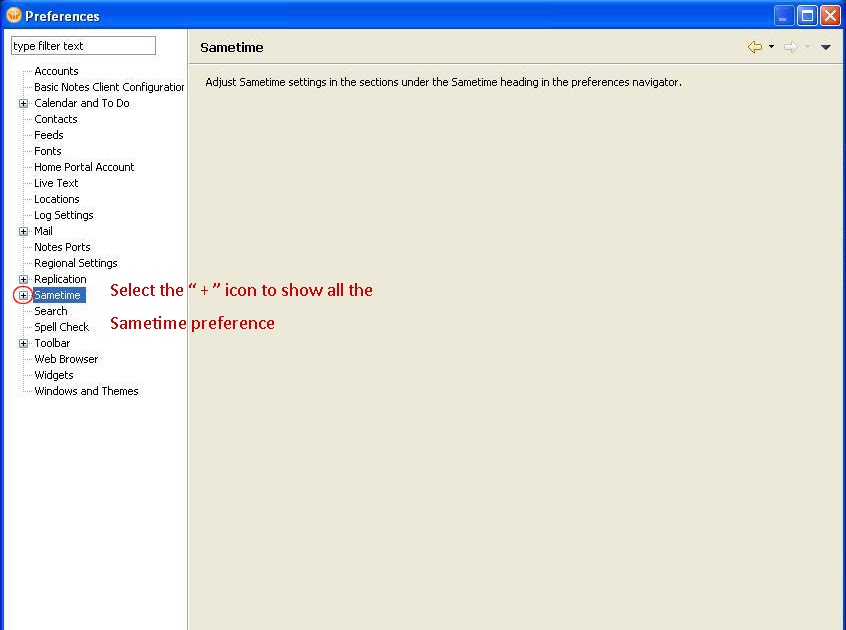Viewport: 846px width, 630px height.
Task: Expand the Toolbar tree node
Action: tap(23, 344)
